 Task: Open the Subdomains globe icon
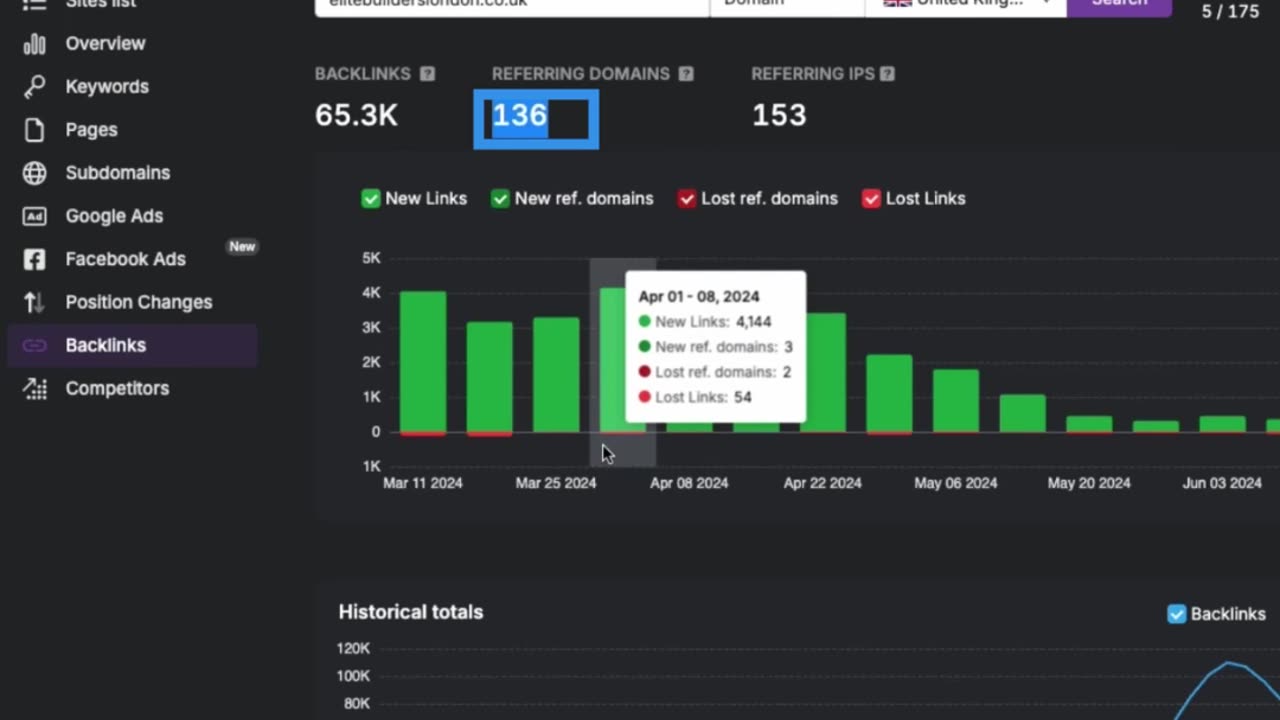click(35, 173)
